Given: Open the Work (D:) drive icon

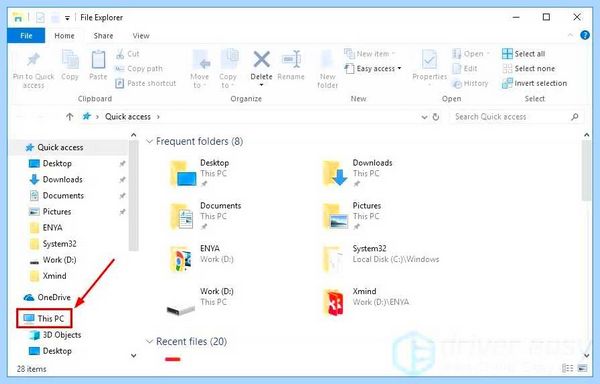Looking at the screenshot, I should coord(181,309).
